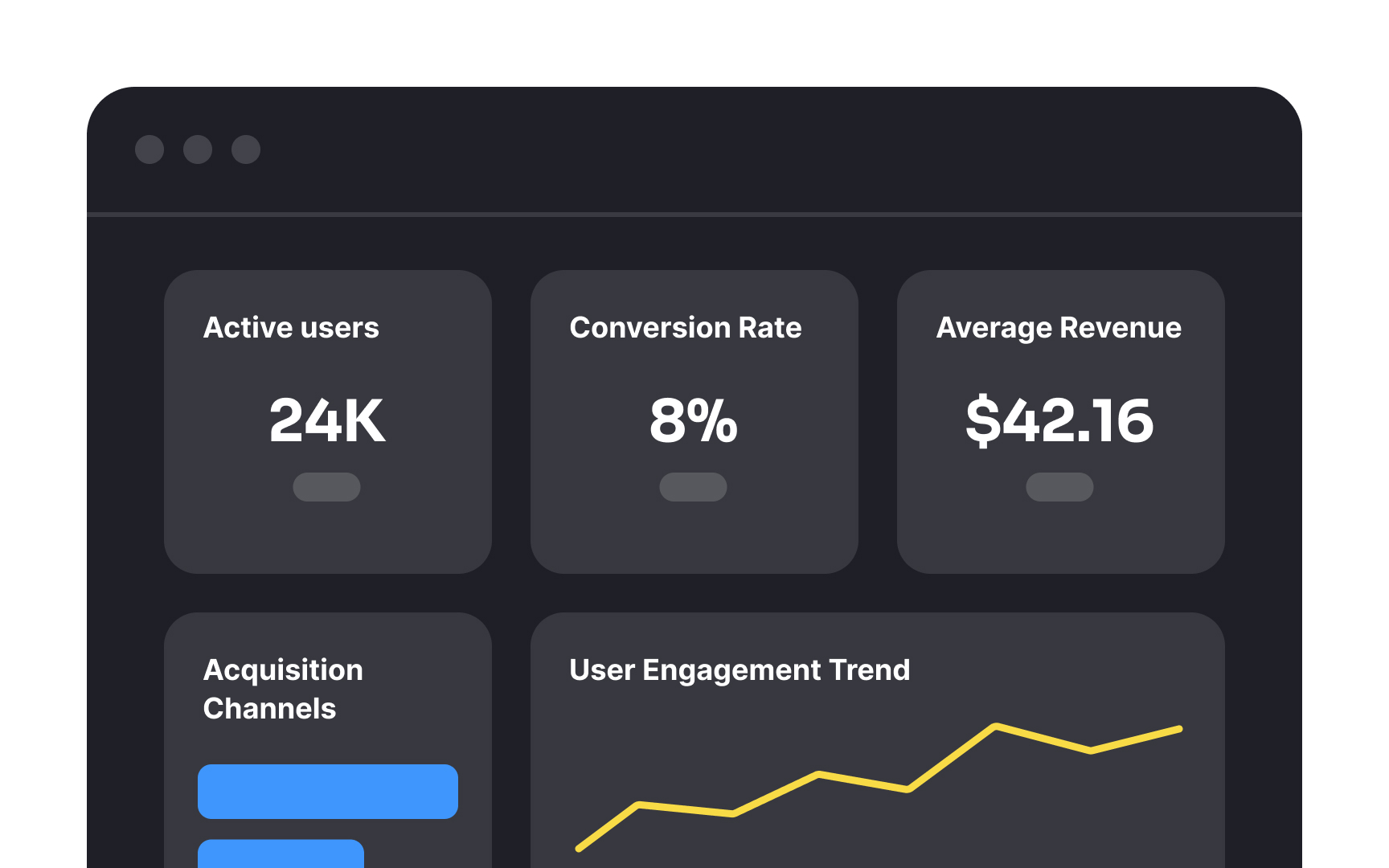The height and width of the screenshot is (868, 1389).
Task: Click the red traffic-light window dot
Action: point(151,149)
